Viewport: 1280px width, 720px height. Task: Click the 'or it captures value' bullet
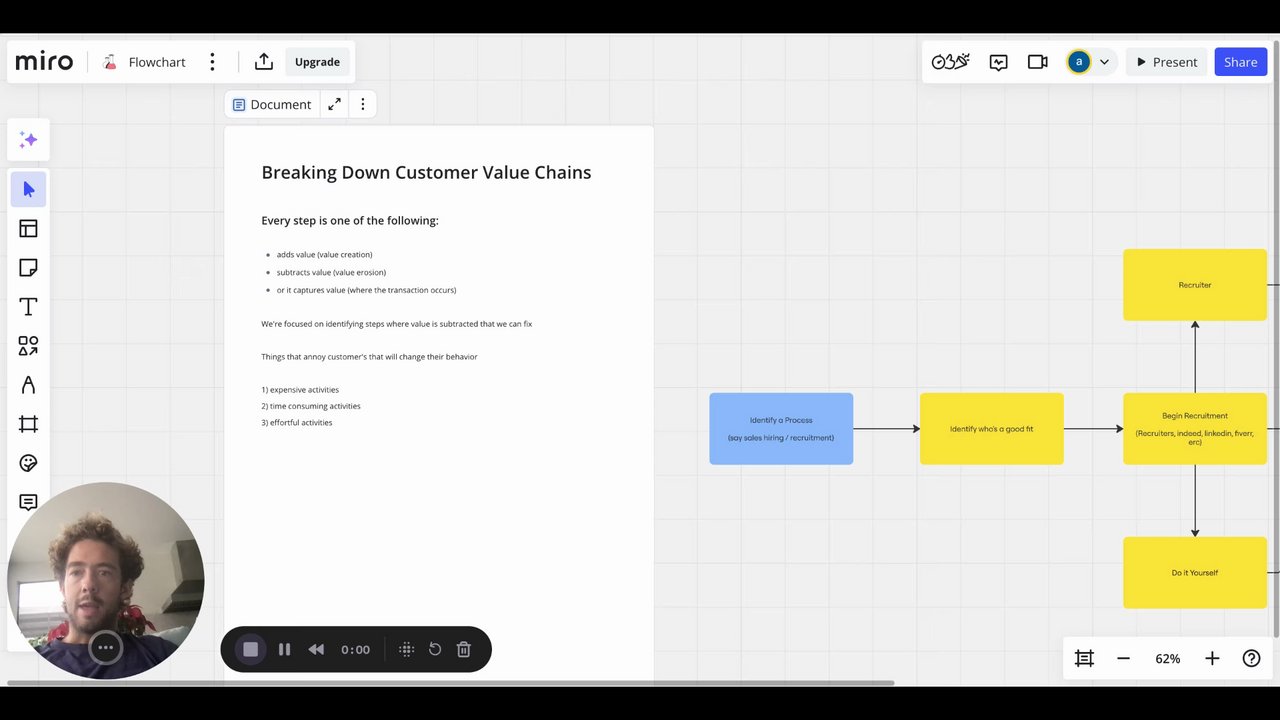366,290
